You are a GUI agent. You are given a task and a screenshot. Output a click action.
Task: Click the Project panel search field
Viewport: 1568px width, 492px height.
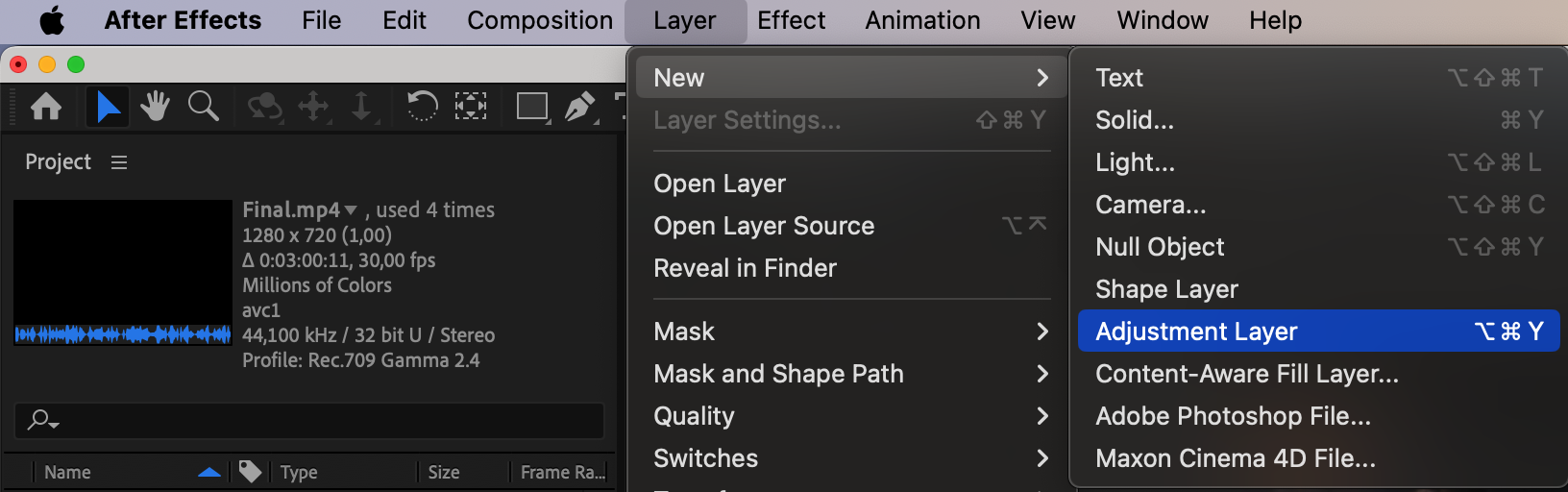pos(317,420)
